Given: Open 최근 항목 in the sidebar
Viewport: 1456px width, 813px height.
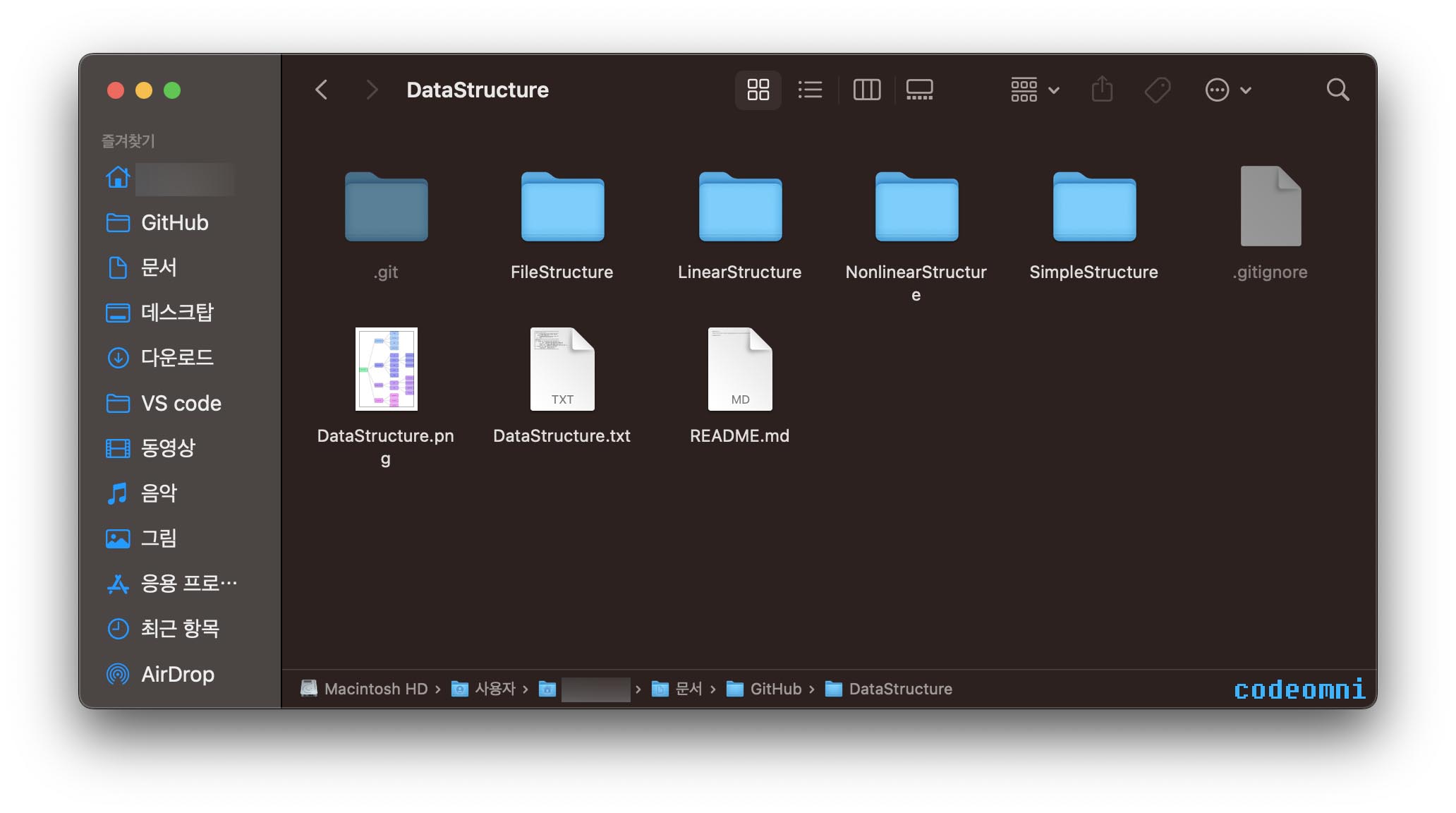Looking at the screenshot, I should coord(180,628).
